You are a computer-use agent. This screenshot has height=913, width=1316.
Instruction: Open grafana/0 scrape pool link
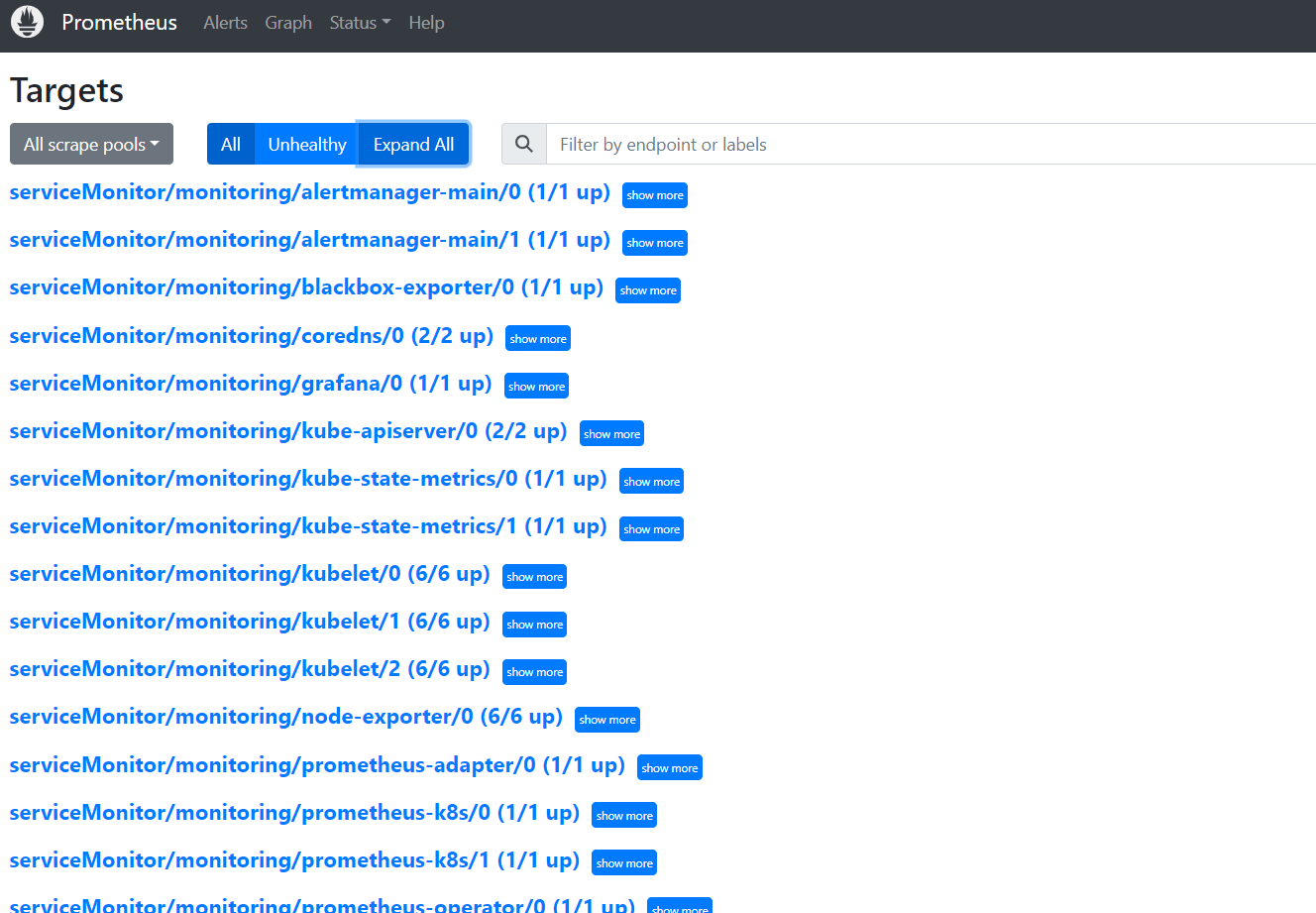pyautogui.click(x=251, y=384)
